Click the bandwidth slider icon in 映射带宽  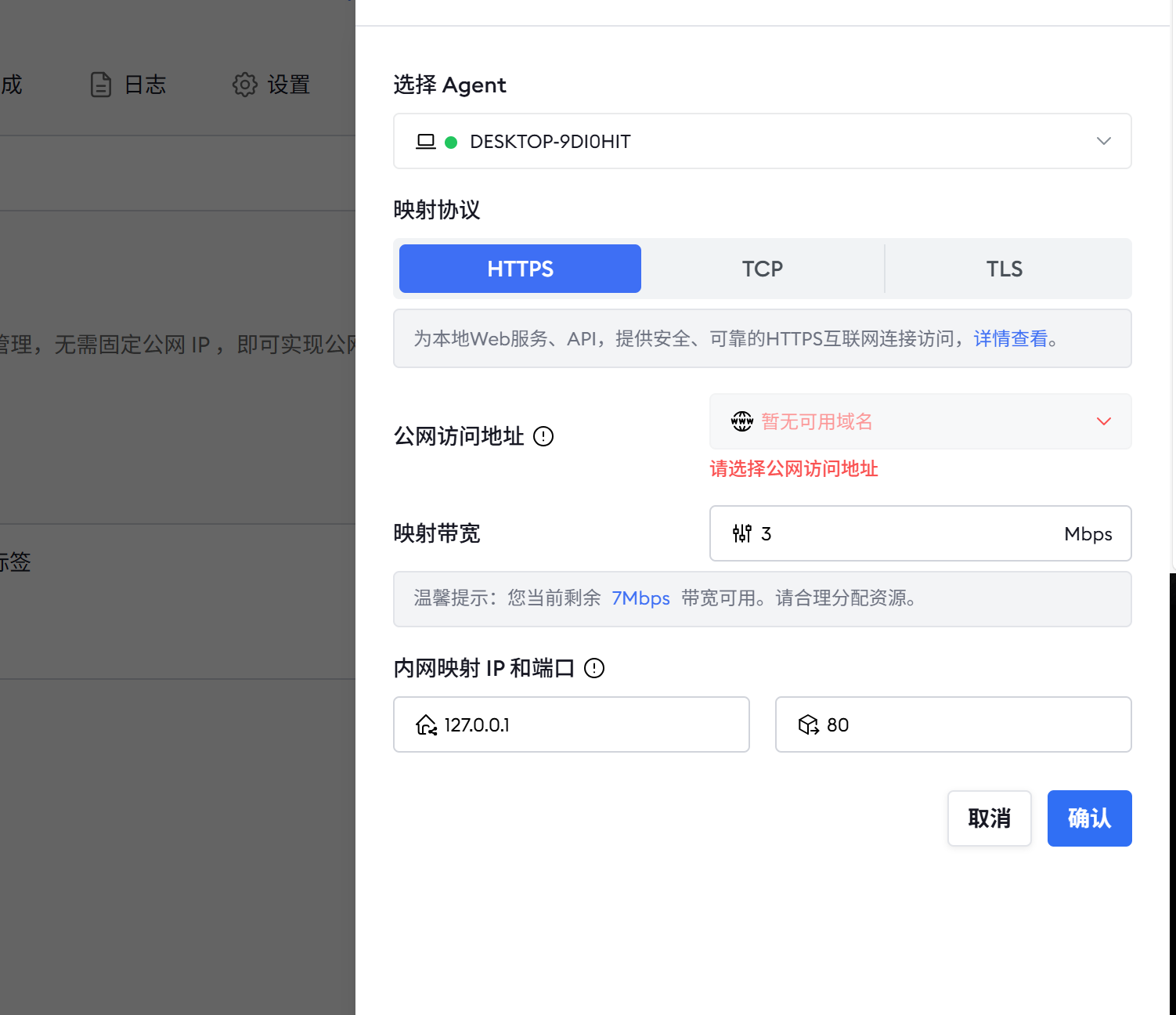tap(741, 533)
